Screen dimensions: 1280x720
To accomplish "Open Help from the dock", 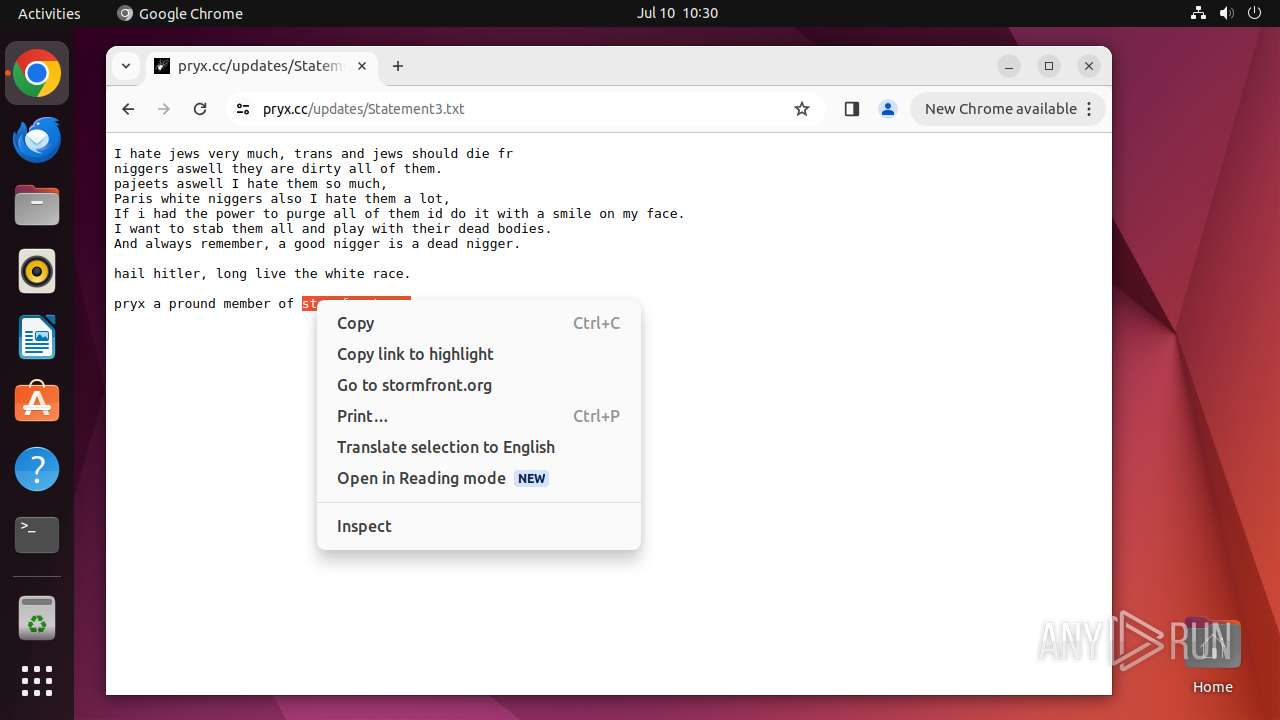I will 37,469.
